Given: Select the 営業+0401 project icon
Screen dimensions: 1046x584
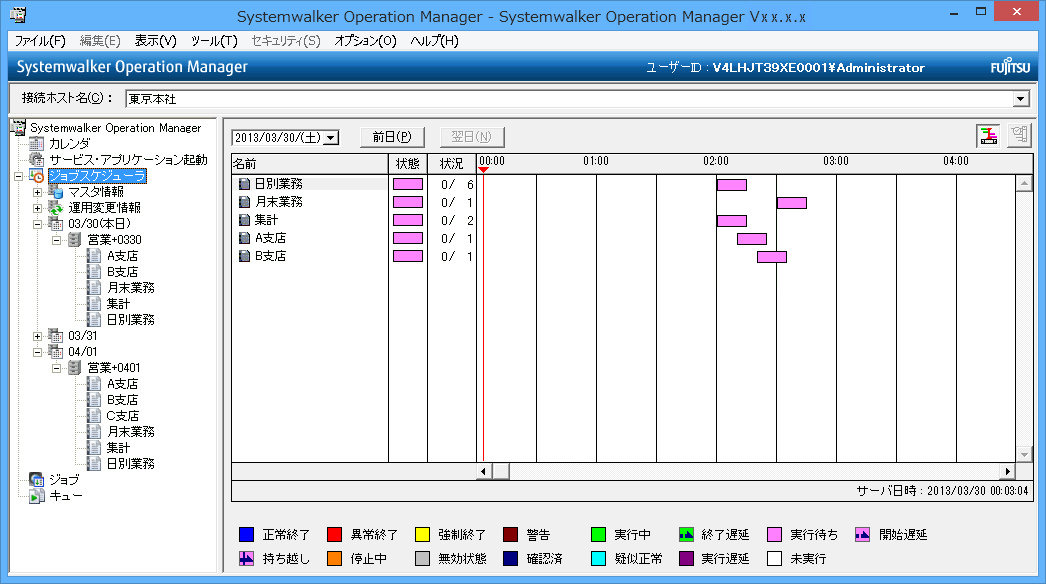Looking at the screenshot, I should [x=76, y=368].
